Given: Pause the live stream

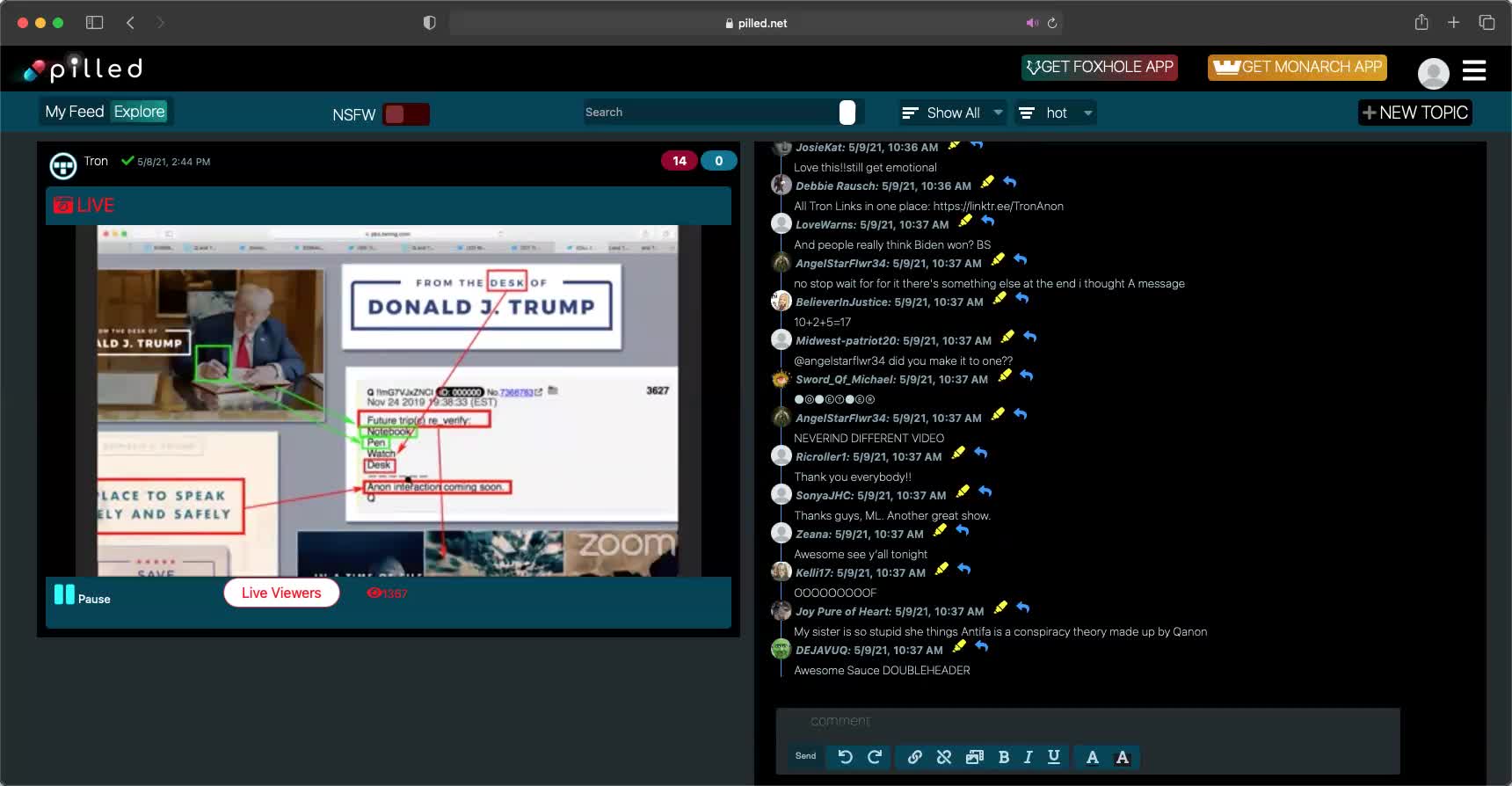Looking at the screenshot, I should coord(82,596).
